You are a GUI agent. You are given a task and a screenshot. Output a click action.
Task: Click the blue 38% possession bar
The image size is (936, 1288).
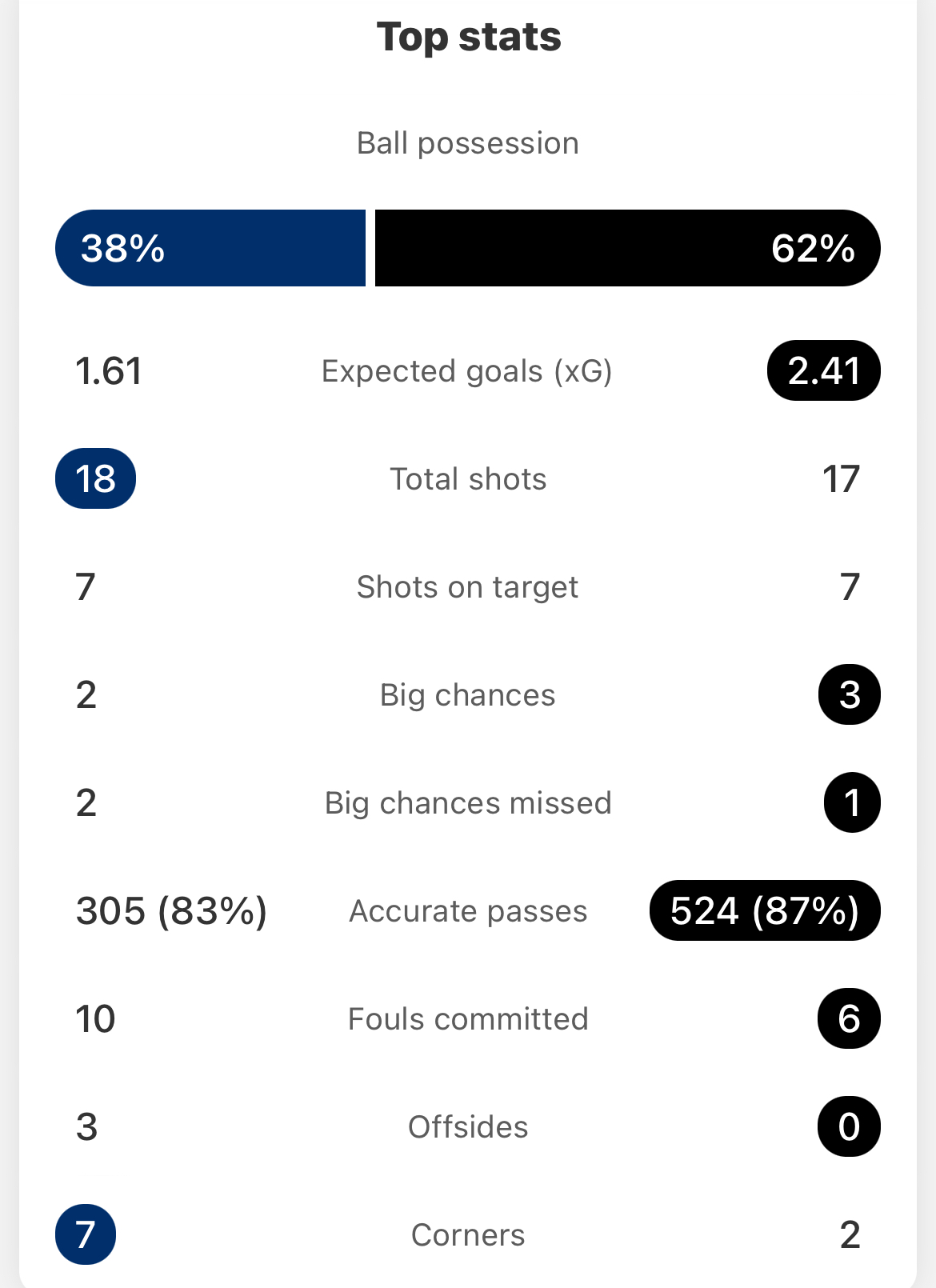pyautogui.click(x=210, y=248)
